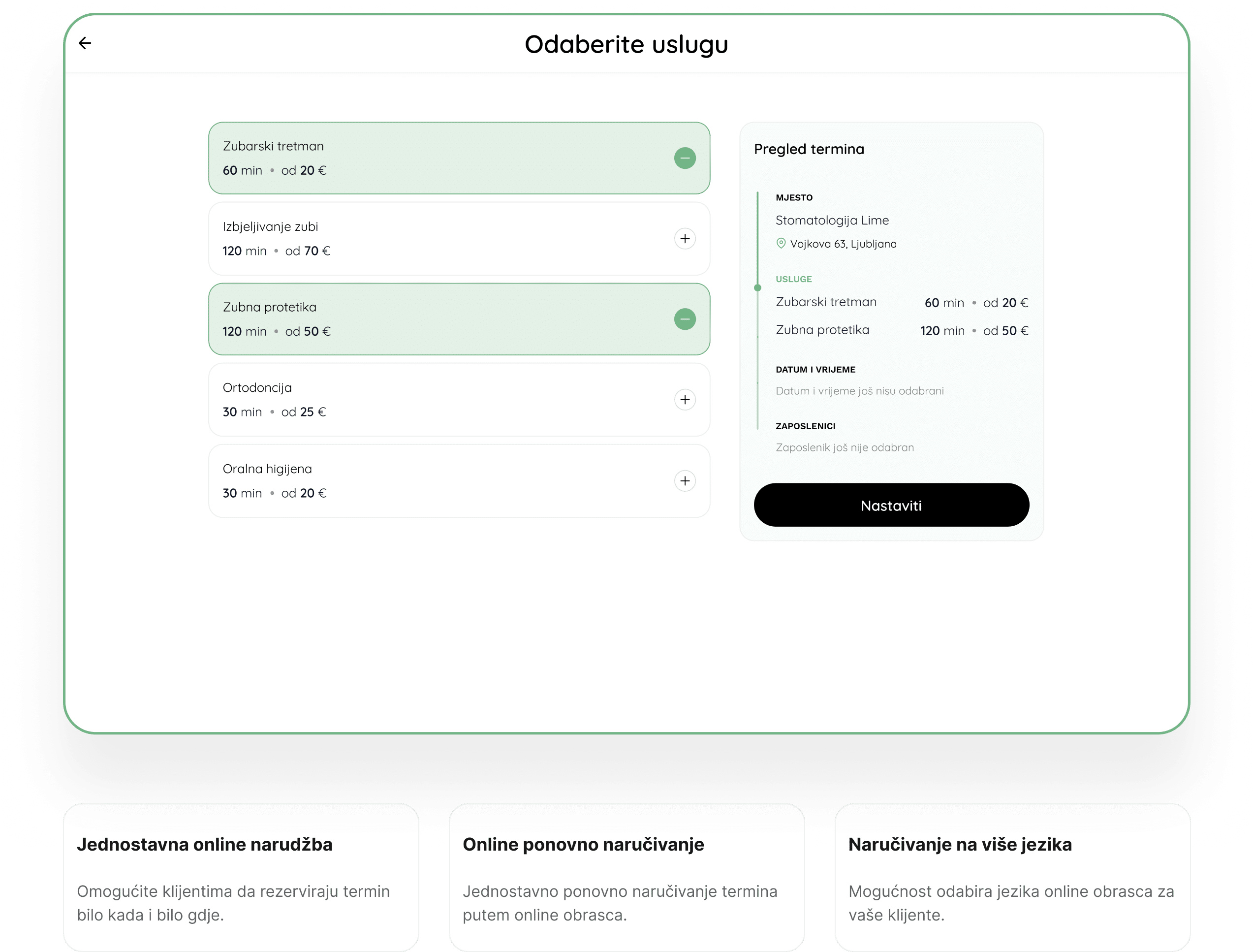Open Stomatologija Lime location details

click(832, 221)
